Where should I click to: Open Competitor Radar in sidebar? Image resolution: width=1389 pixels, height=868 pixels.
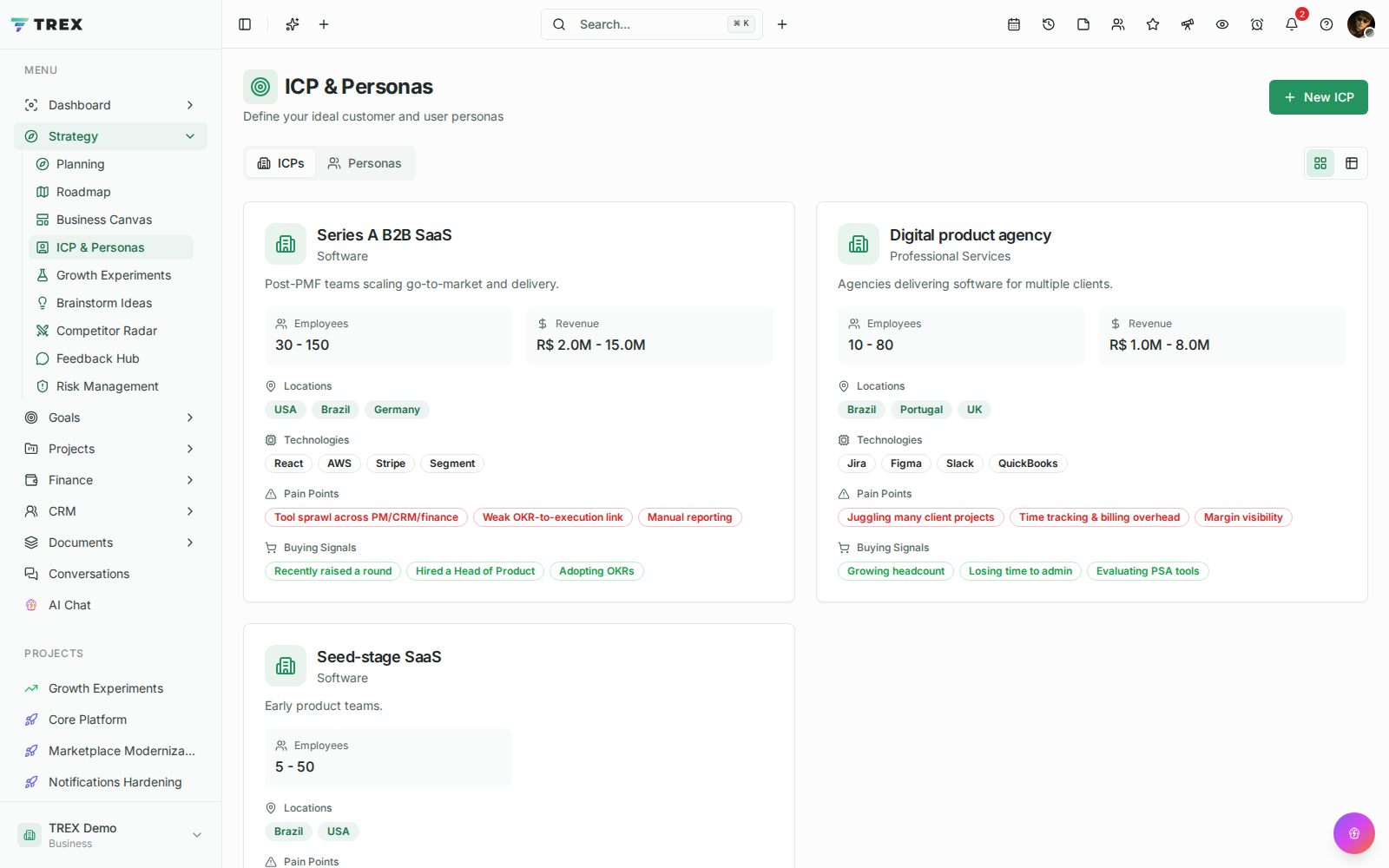(x=111, y=331)
